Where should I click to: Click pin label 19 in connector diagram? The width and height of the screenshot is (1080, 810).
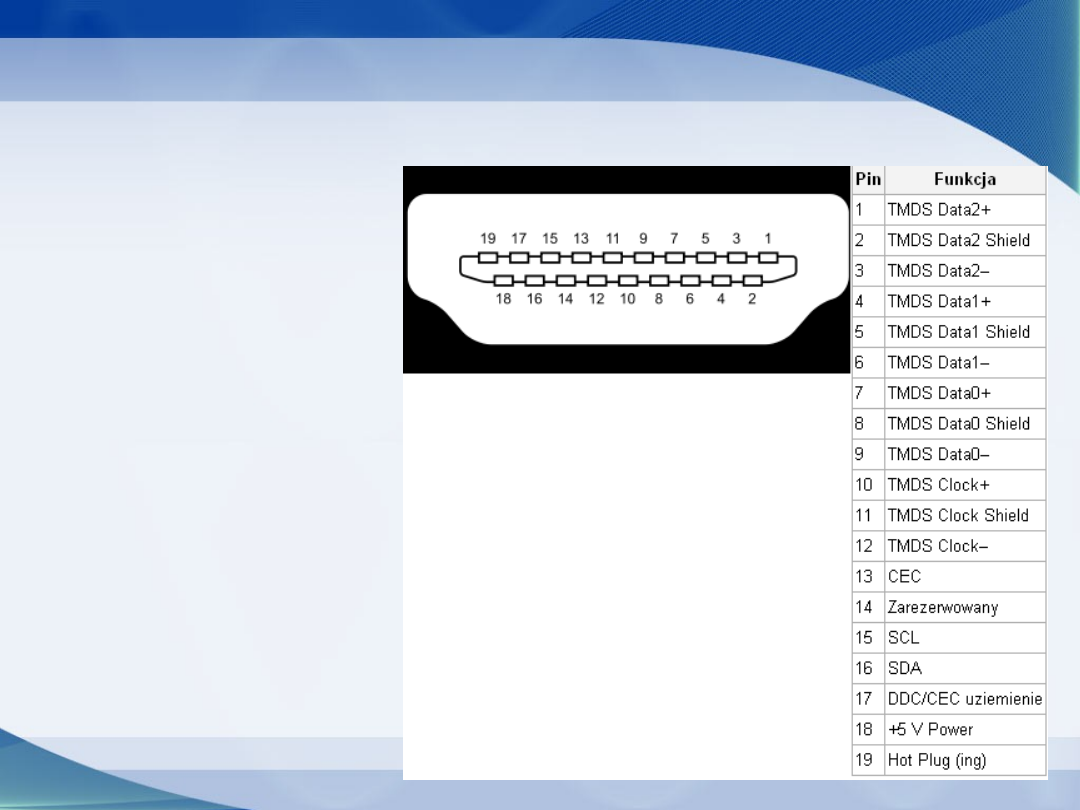(488, 238)
